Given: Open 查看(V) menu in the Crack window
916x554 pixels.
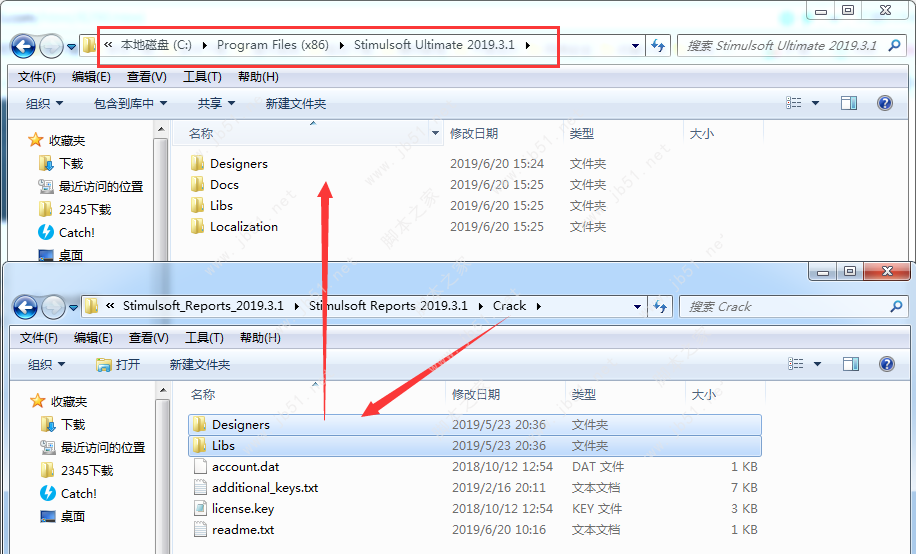Looking at the screenshot, I should tap(148, 338).
